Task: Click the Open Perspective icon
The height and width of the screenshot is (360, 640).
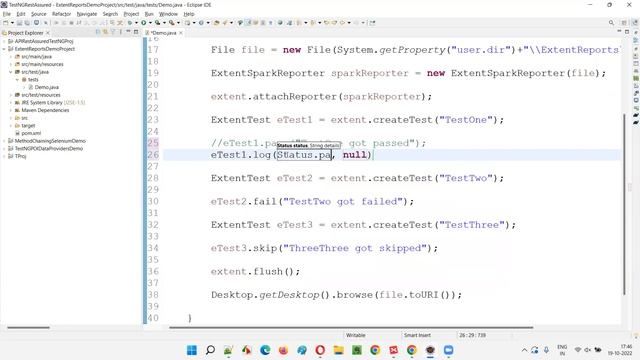Action: pyautogui.click(x=624, y=23)
